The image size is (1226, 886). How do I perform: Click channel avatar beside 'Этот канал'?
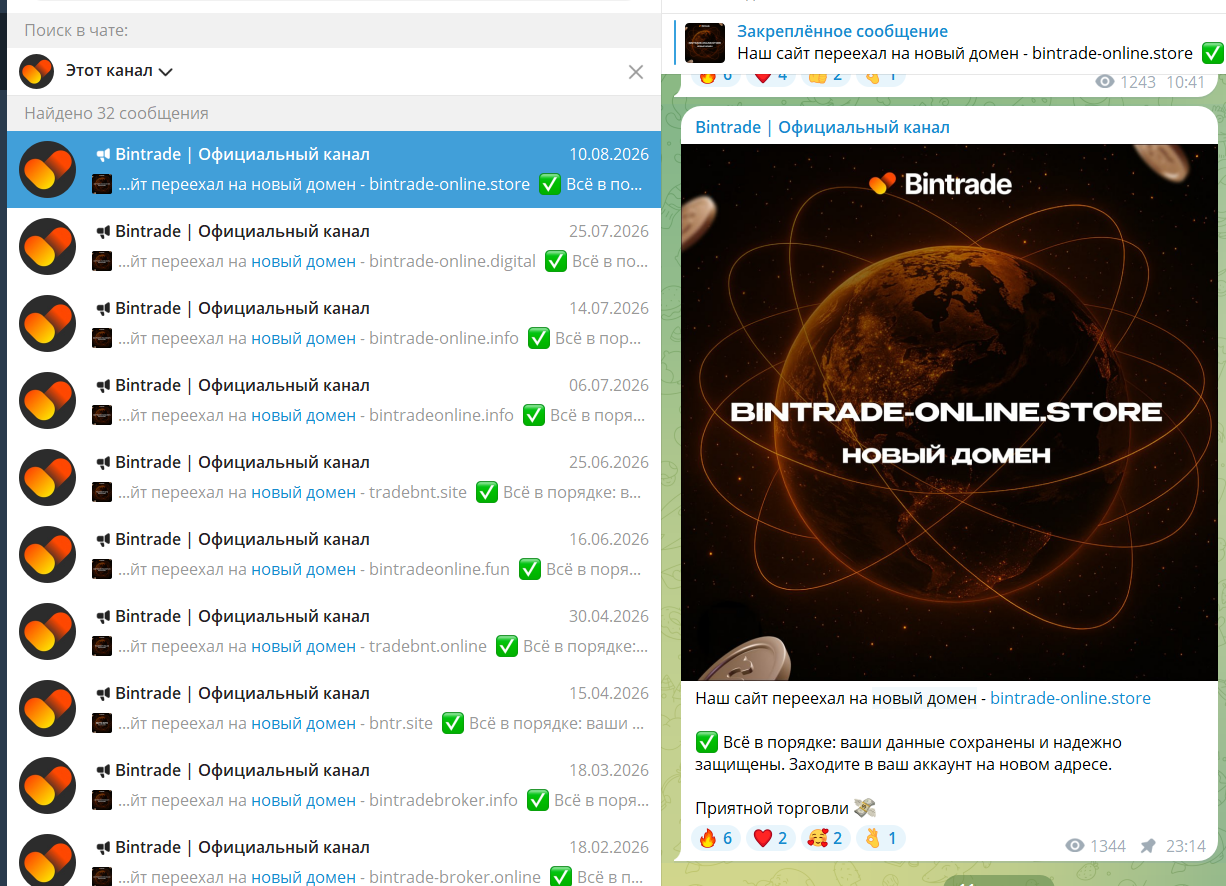[x=37, y=71]
